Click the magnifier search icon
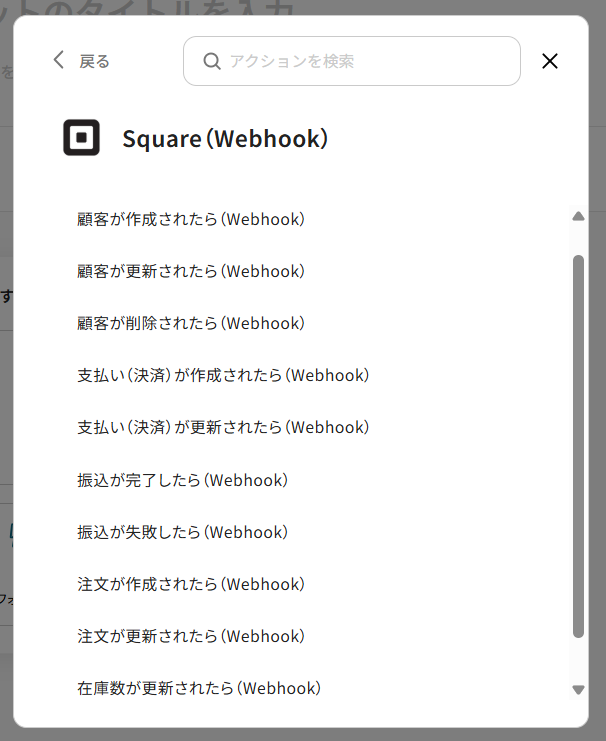Viewport: 606px width, 741px height. pos(212,61)
